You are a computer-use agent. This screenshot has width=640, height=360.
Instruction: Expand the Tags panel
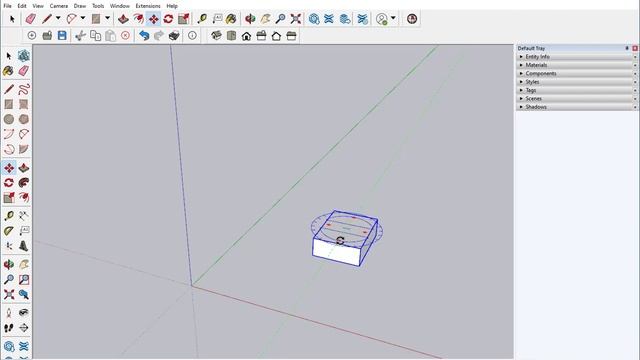(x=577, y=90)
